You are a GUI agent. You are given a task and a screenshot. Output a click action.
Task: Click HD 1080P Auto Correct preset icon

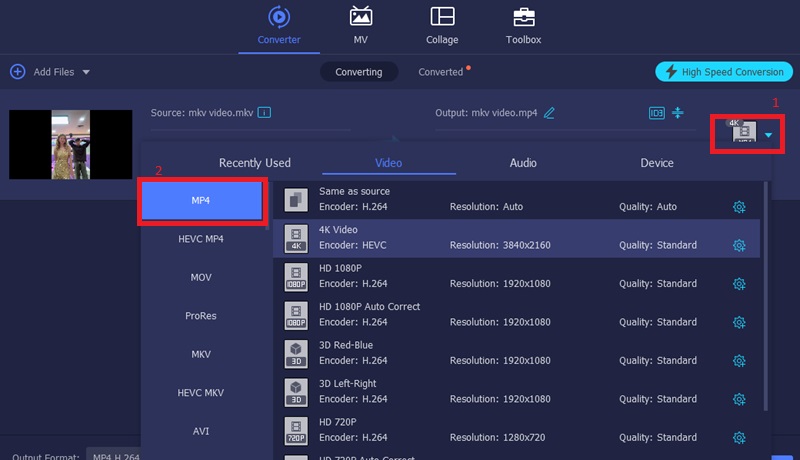tap(296, 316)
